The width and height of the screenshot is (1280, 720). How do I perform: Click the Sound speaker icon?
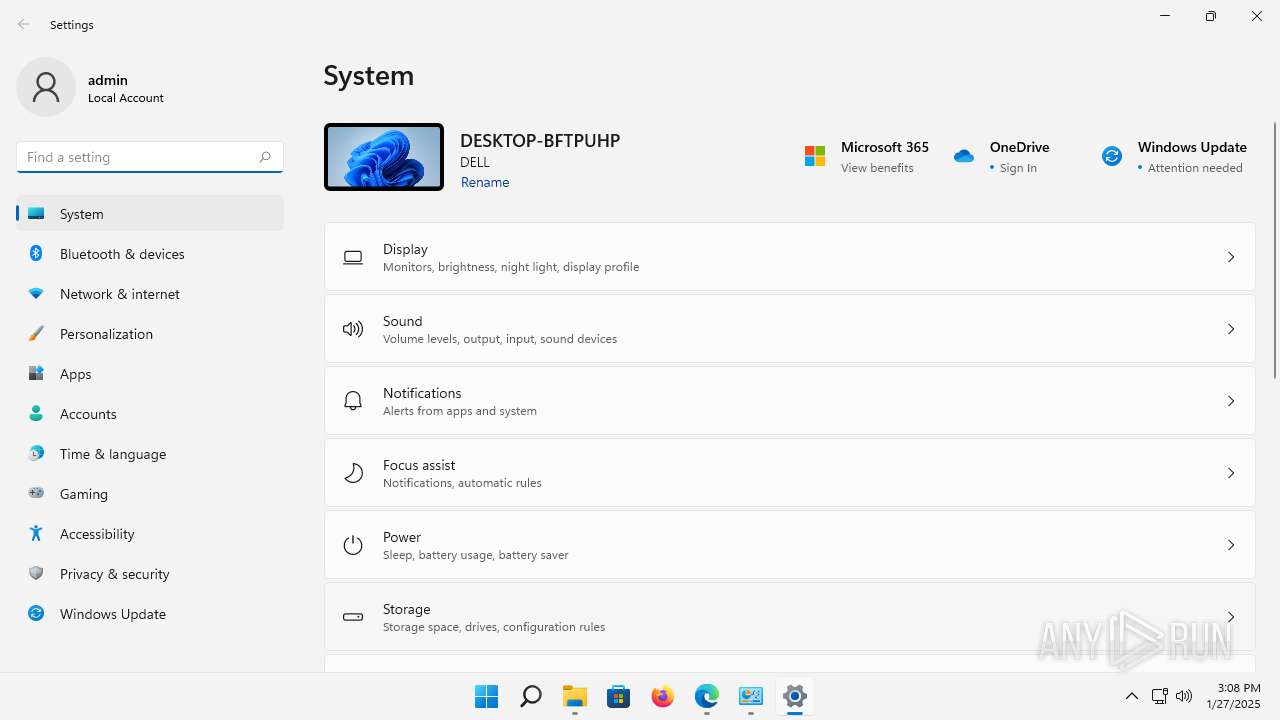click(x=353, y=329)
